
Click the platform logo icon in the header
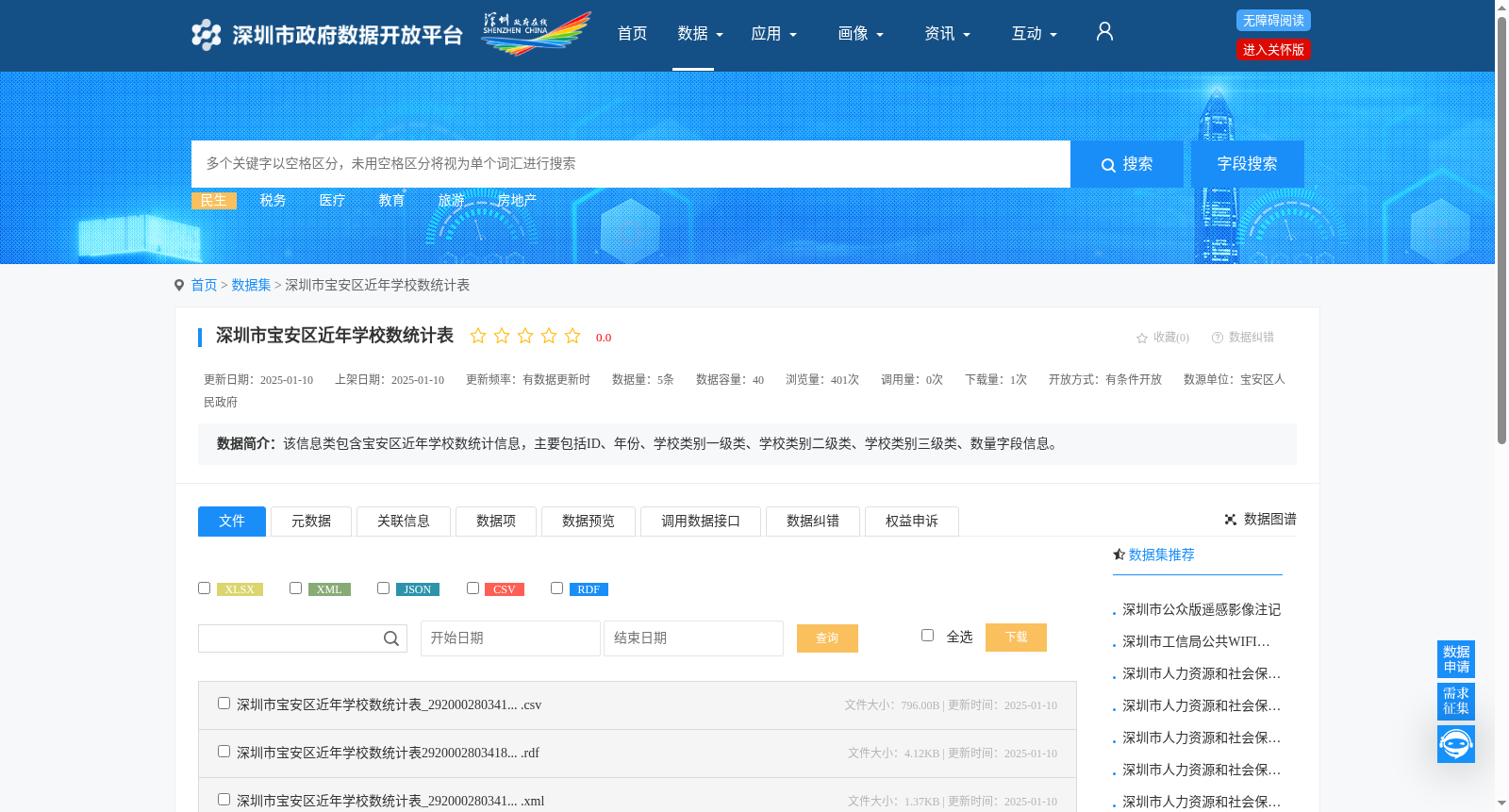(x=206, y=35)
